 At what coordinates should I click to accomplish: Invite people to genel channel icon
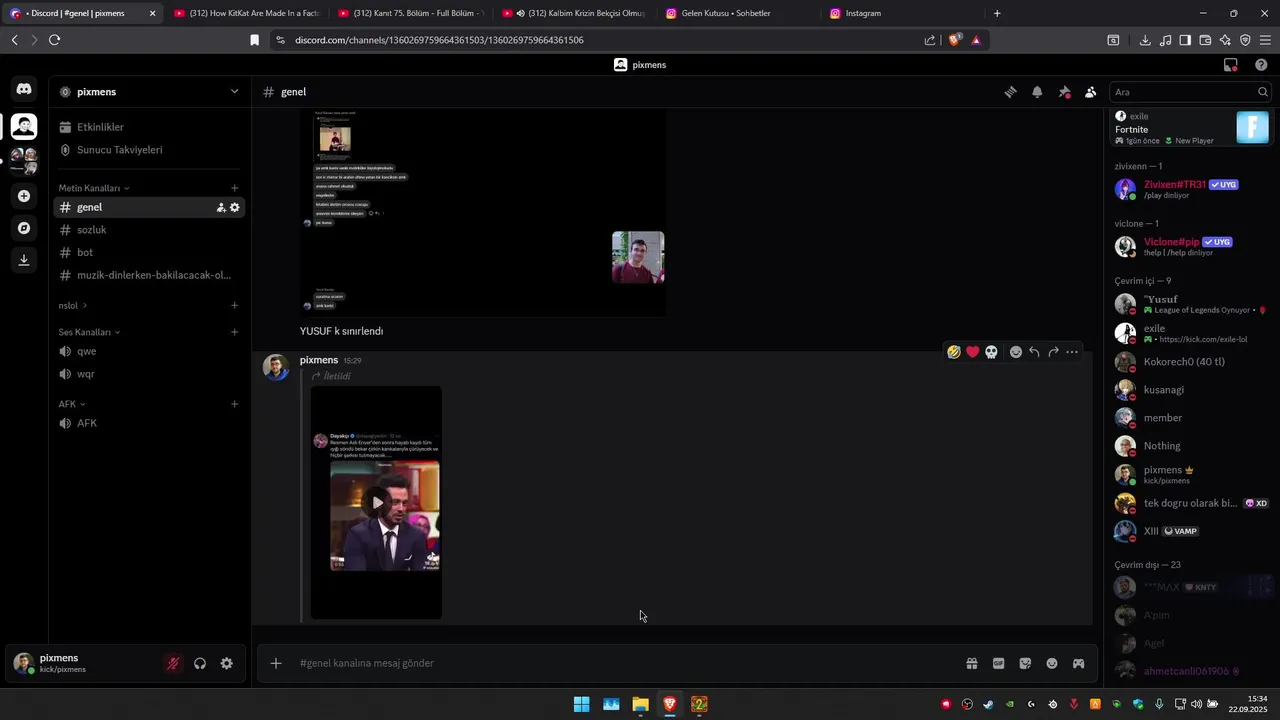[221, 208]
